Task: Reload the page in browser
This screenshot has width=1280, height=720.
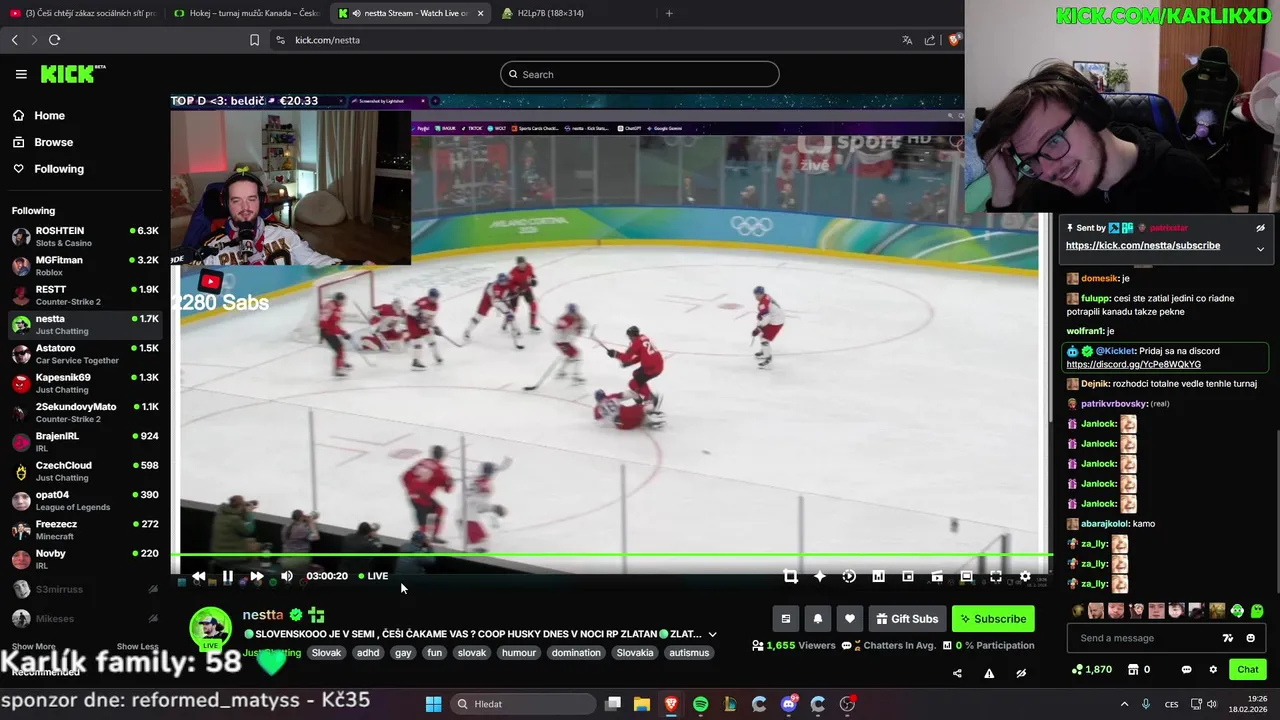Action: click(54, 40)
